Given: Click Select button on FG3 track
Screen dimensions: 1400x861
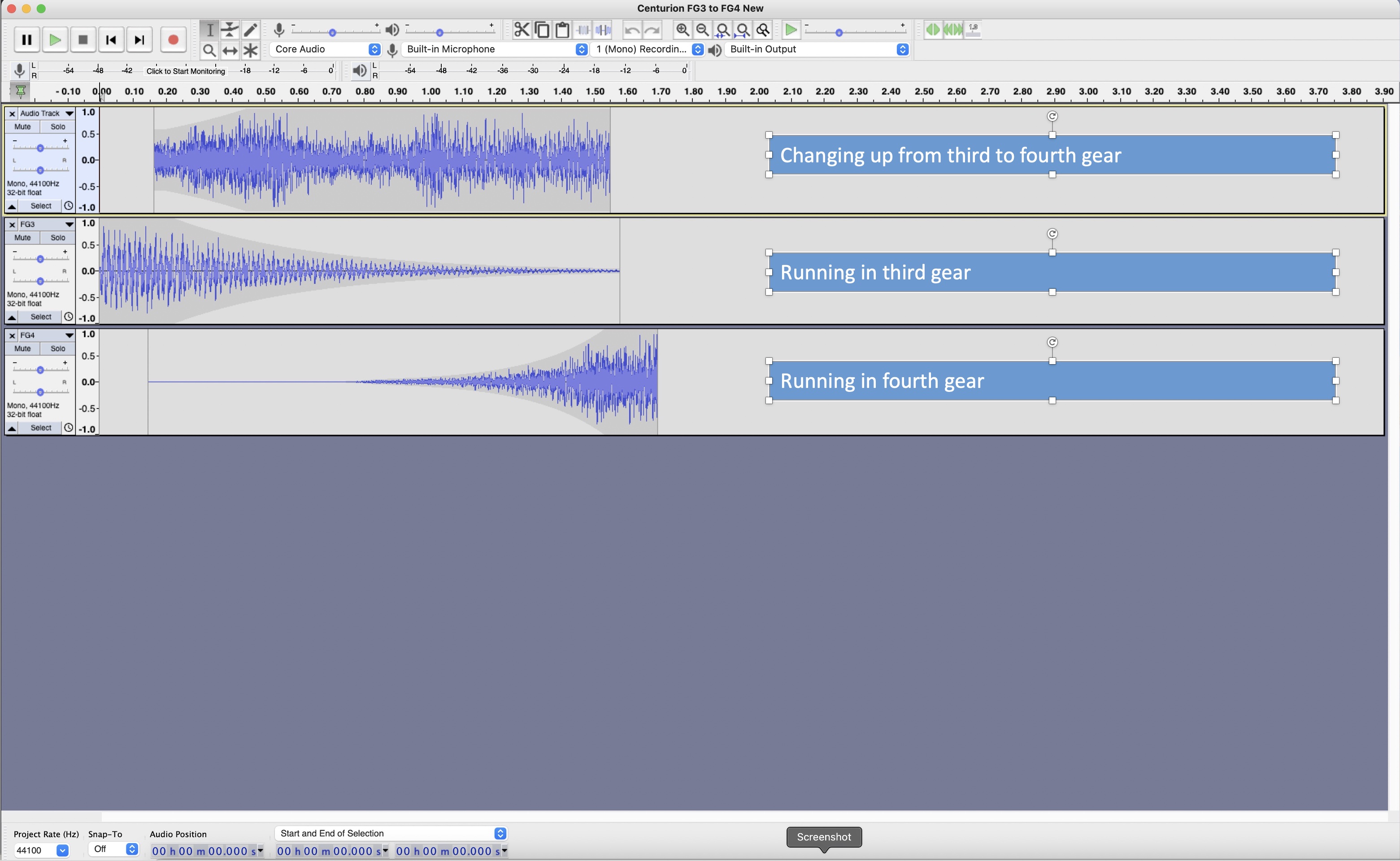Looking at the screenshot, I should click(40, 317).
